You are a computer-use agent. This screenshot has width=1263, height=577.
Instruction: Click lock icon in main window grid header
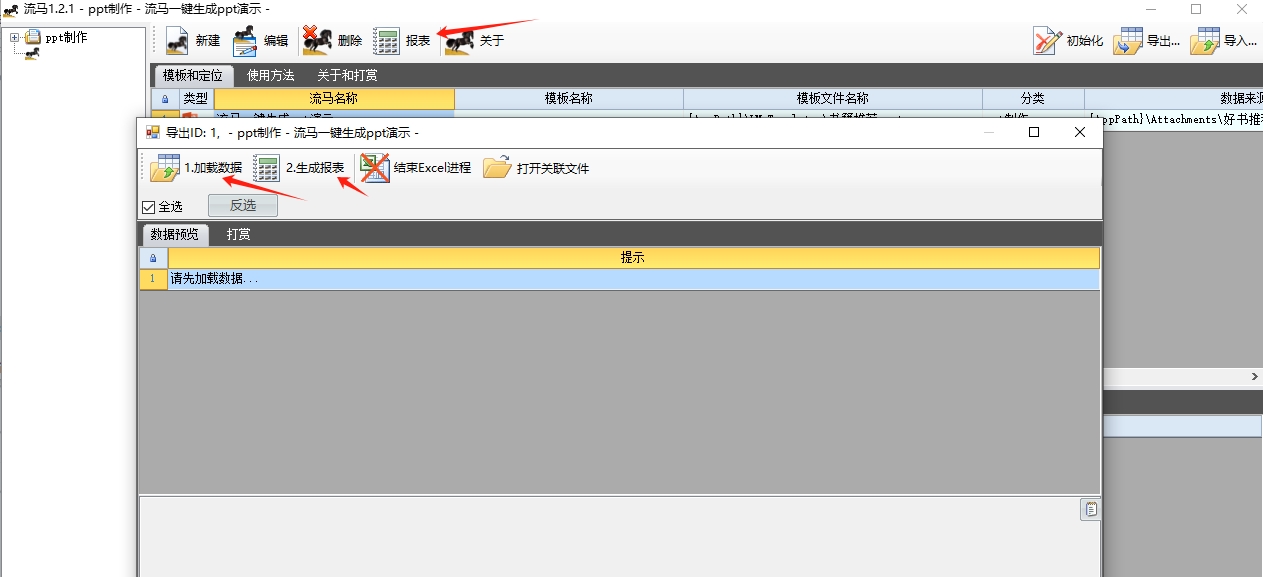165,99
